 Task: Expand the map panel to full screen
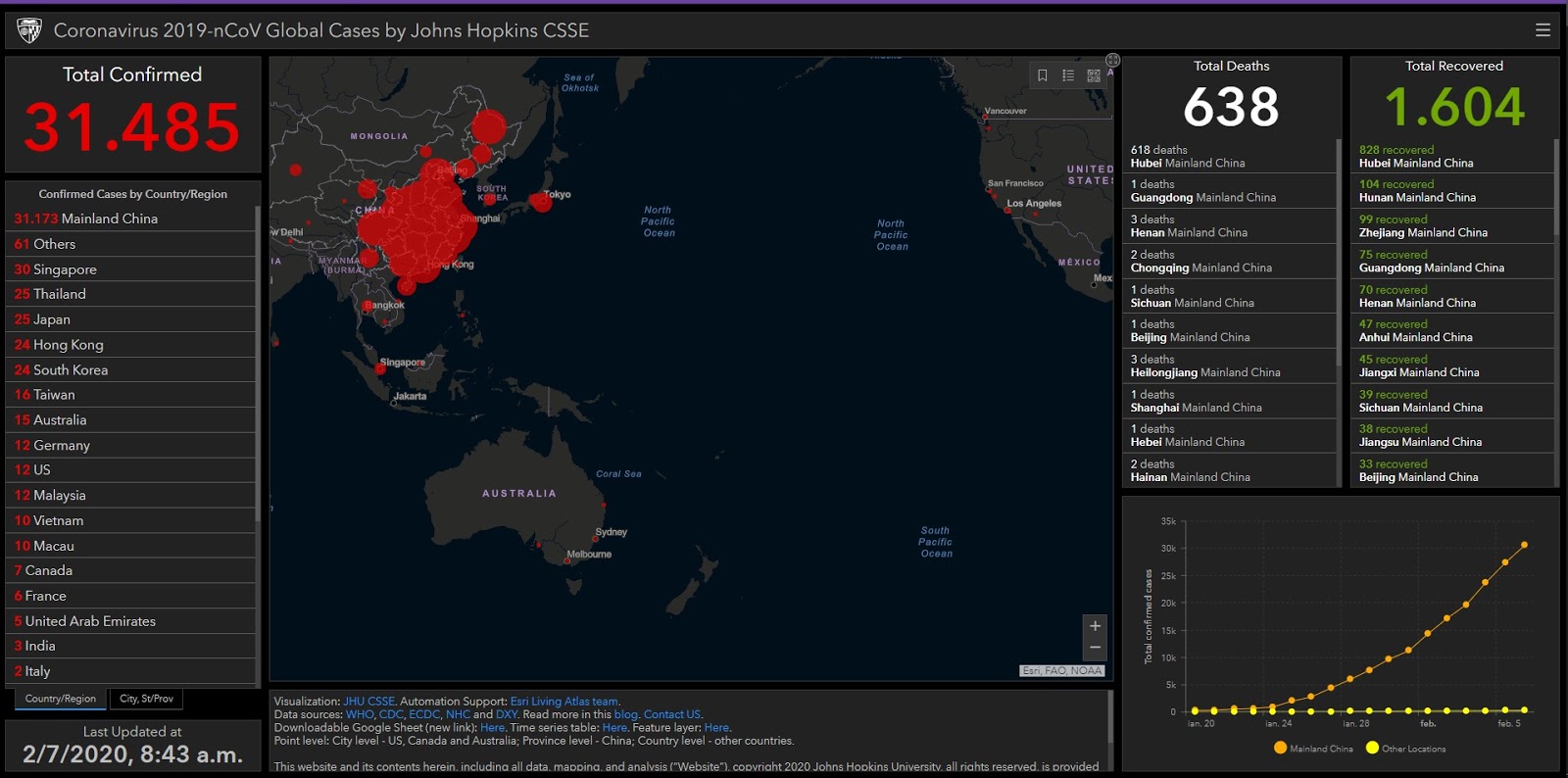(1113, 60)
